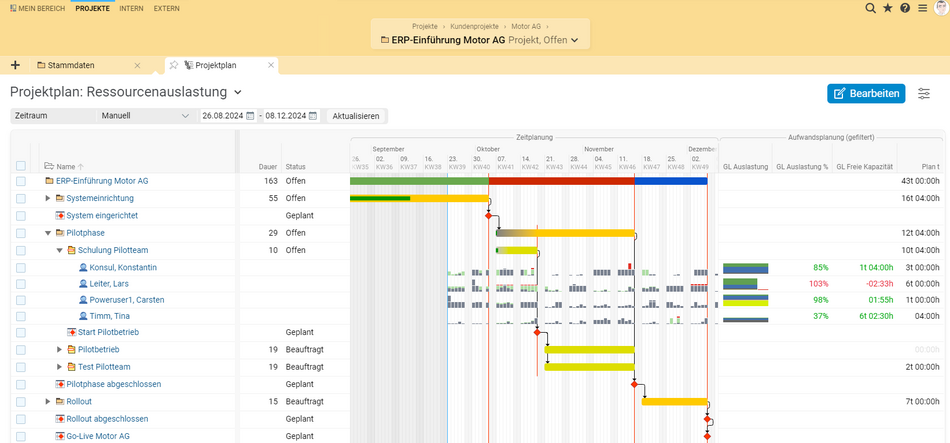Switch to the Stammdaten tab

pos(71,65)
